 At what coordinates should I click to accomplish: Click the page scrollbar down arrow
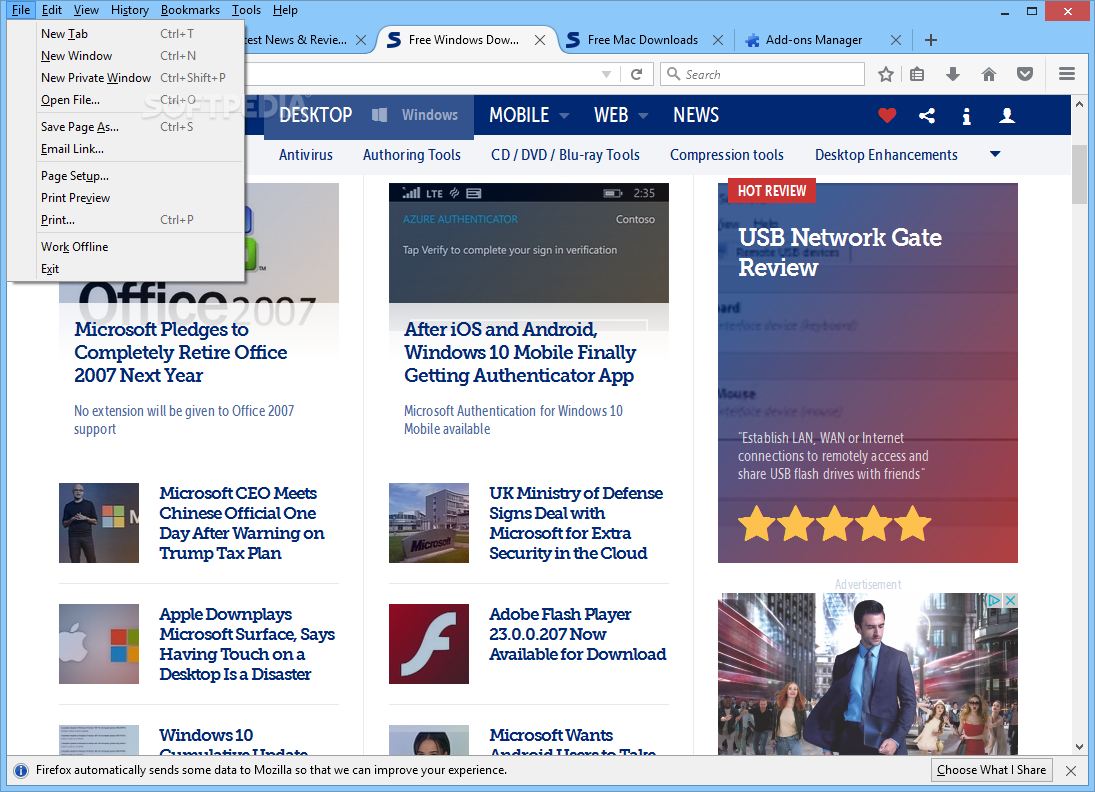(1079, 747)
